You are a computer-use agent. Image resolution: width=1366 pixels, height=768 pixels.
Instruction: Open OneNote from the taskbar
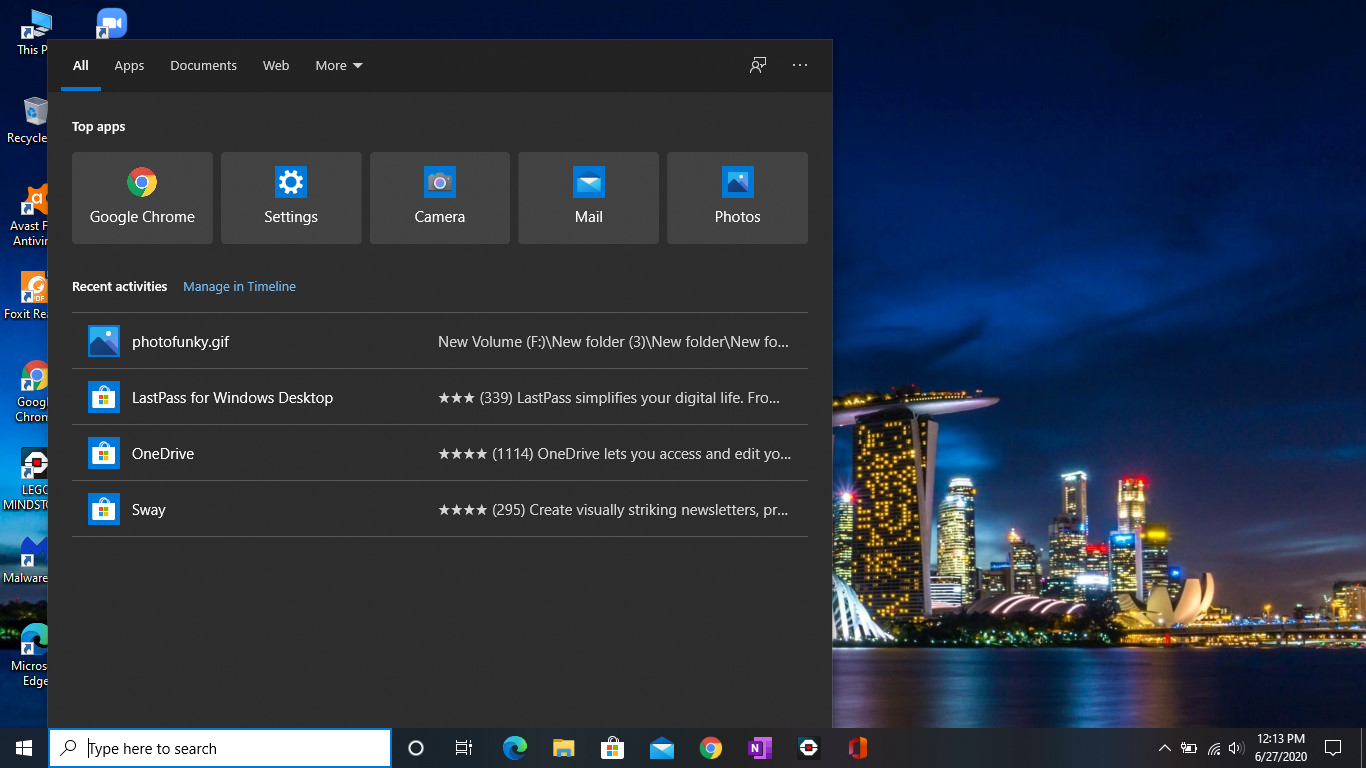[760, 748]
